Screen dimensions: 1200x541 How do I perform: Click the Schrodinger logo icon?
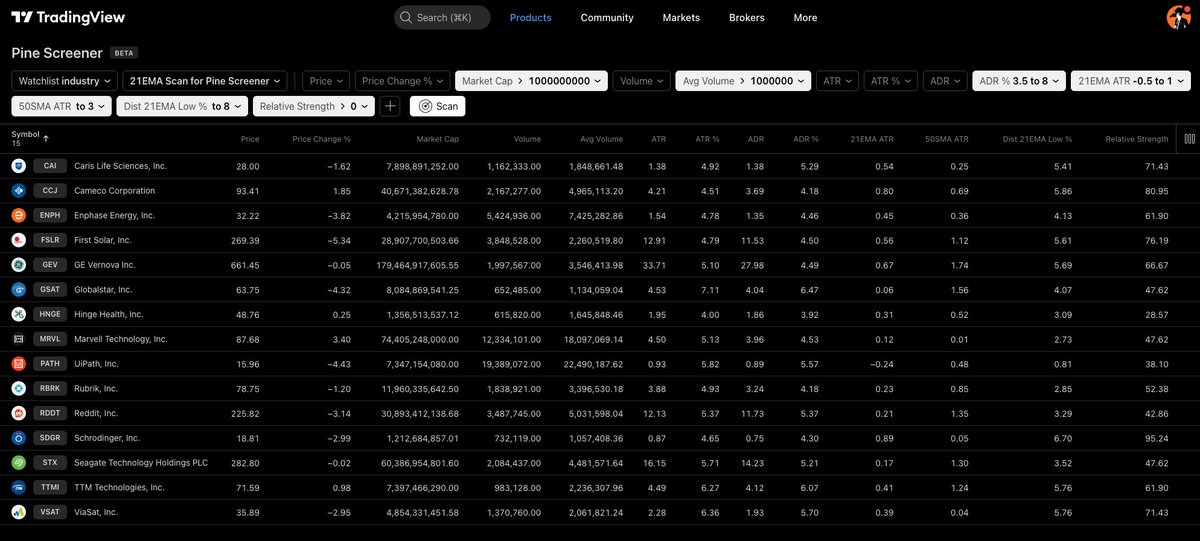click(18, 438)
